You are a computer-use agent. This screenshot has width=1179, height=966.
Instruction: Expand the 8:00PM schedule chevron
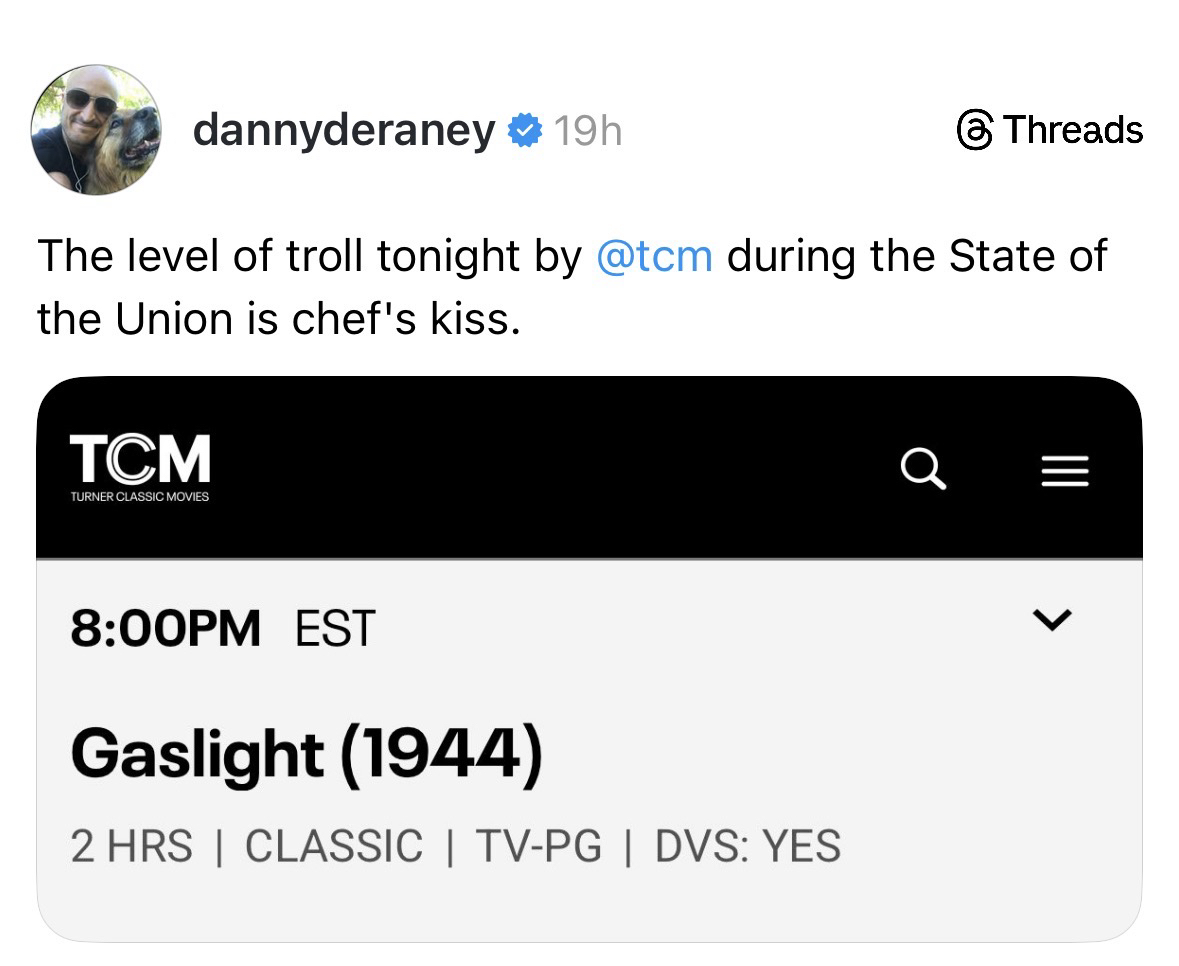pos(1051,620)
